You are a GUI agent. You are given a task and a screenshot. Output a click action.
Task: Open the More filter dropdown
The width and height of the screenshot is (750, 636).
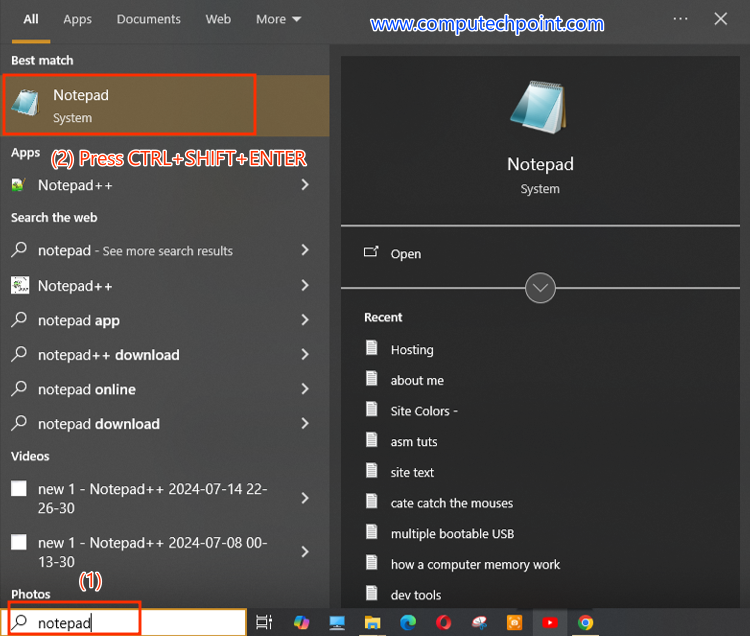click(x=278, y=19)
